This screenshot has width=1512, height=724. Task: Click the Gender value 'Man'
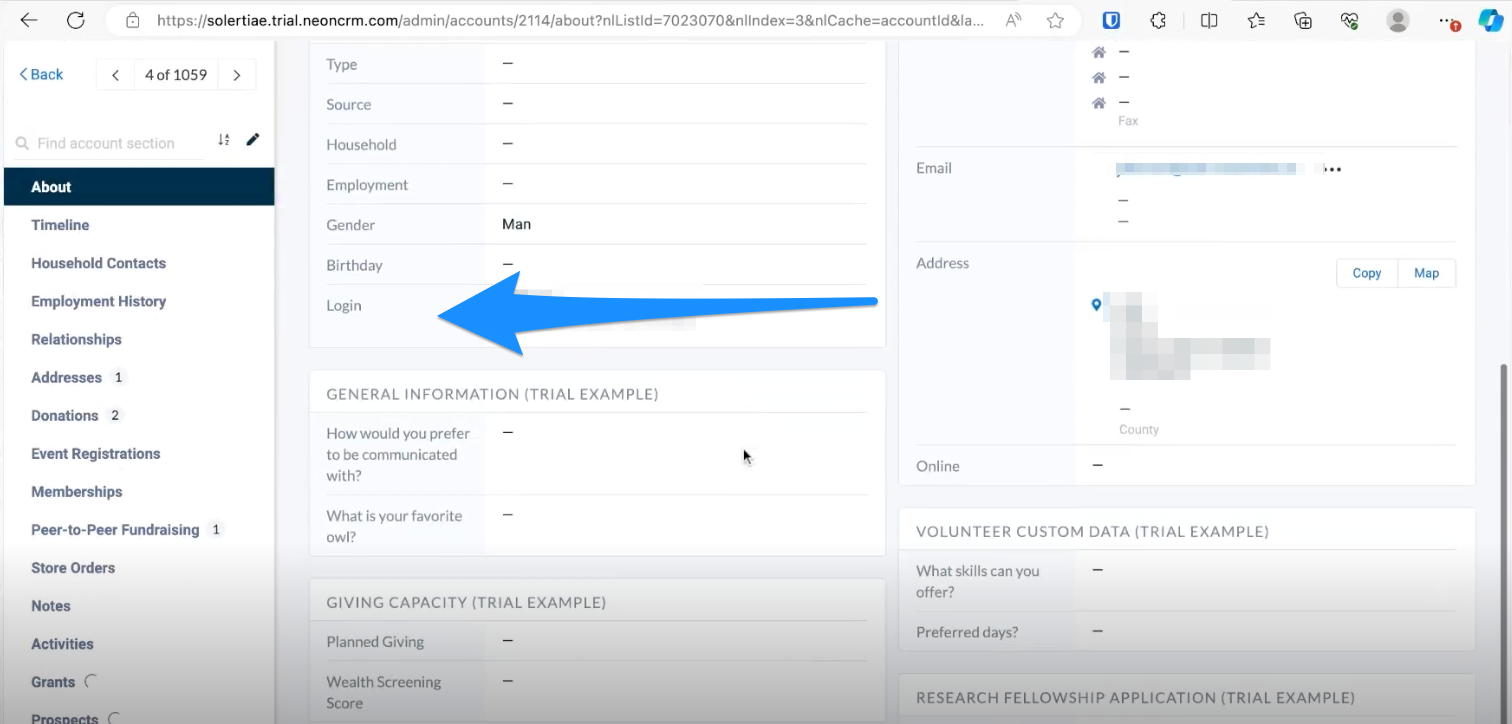(x=516, y=224)
